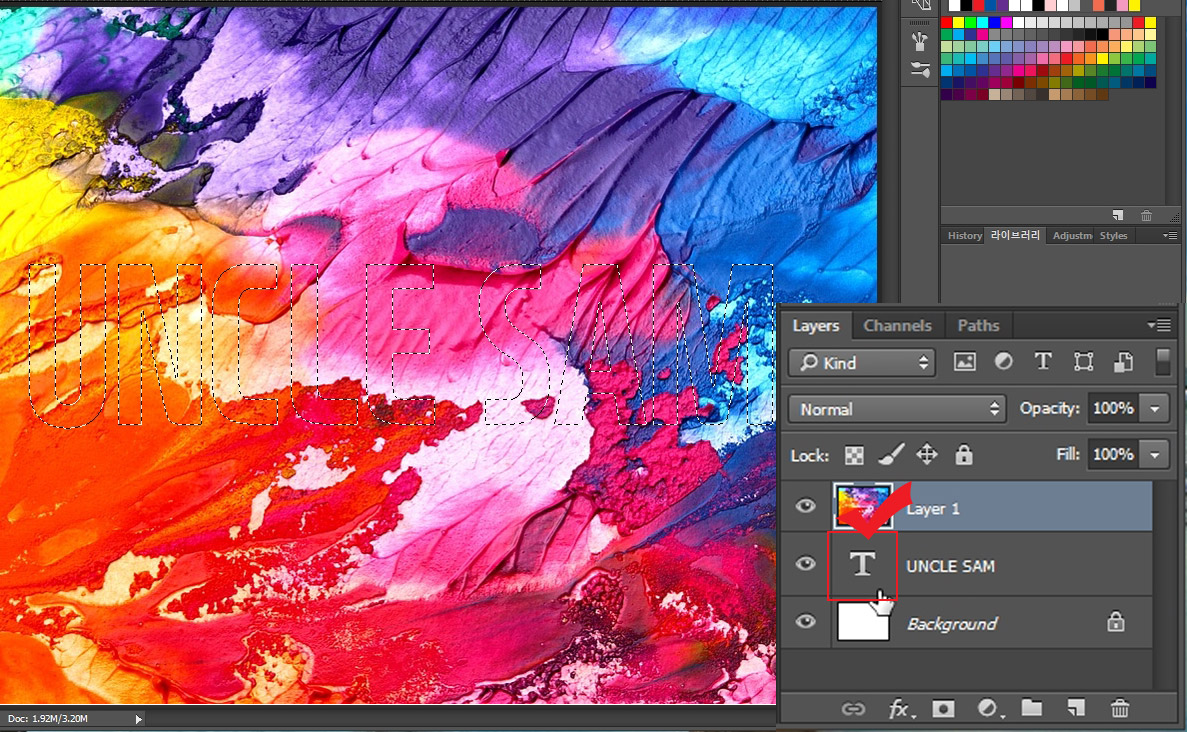Pick the pure red swatch starting grid
This screenshot has width=1187, height=732.
(946, 22)
